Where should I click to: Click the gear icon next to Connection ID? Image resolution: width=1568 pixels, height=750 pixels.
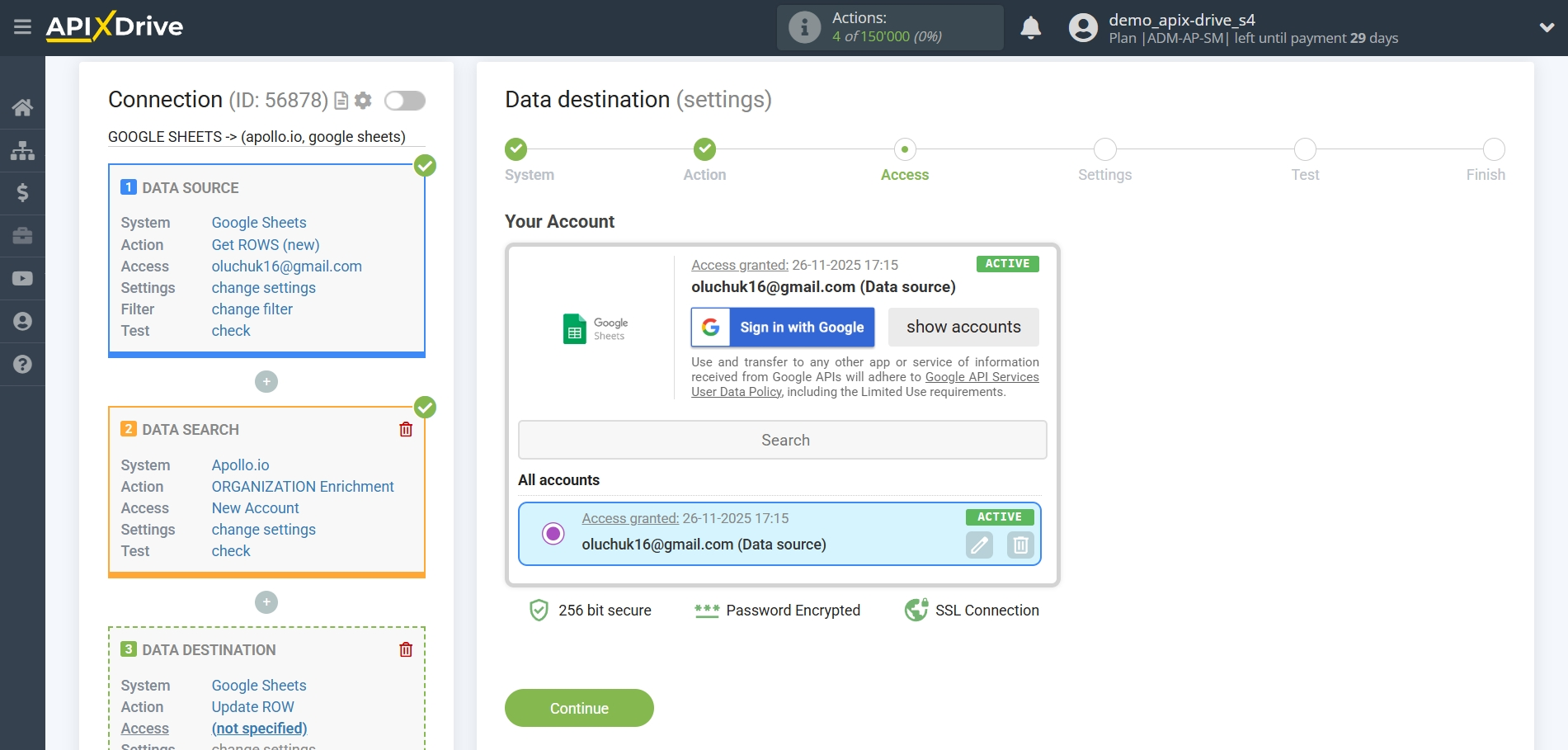click(x=363, y=100)
